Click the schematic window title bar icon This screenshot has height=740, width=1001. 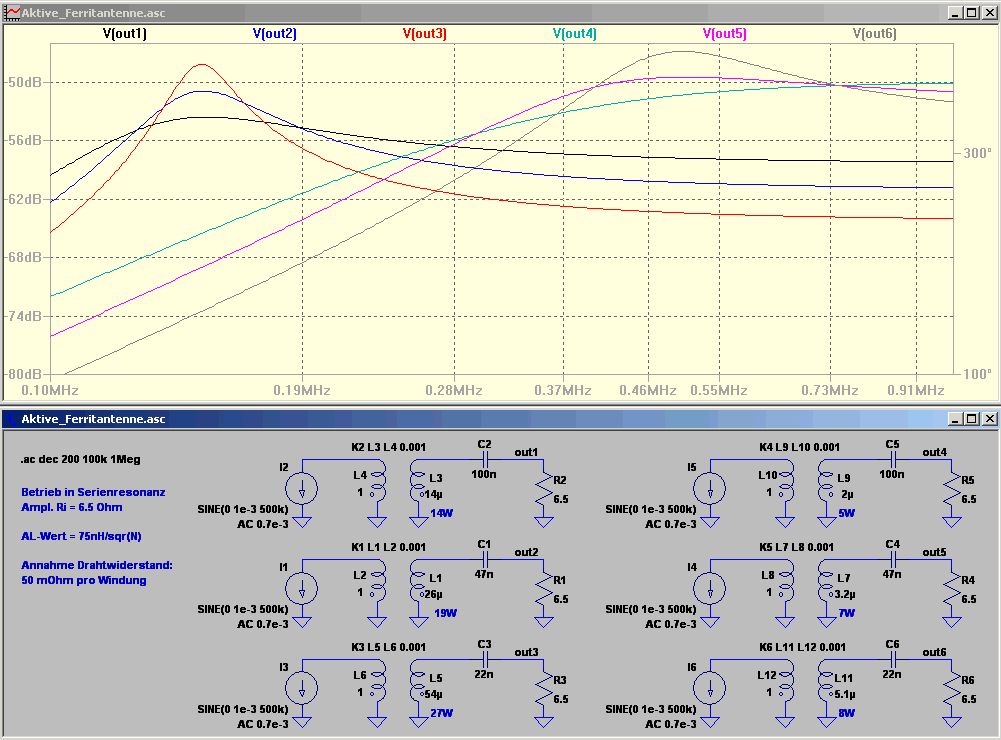point(12,419)
